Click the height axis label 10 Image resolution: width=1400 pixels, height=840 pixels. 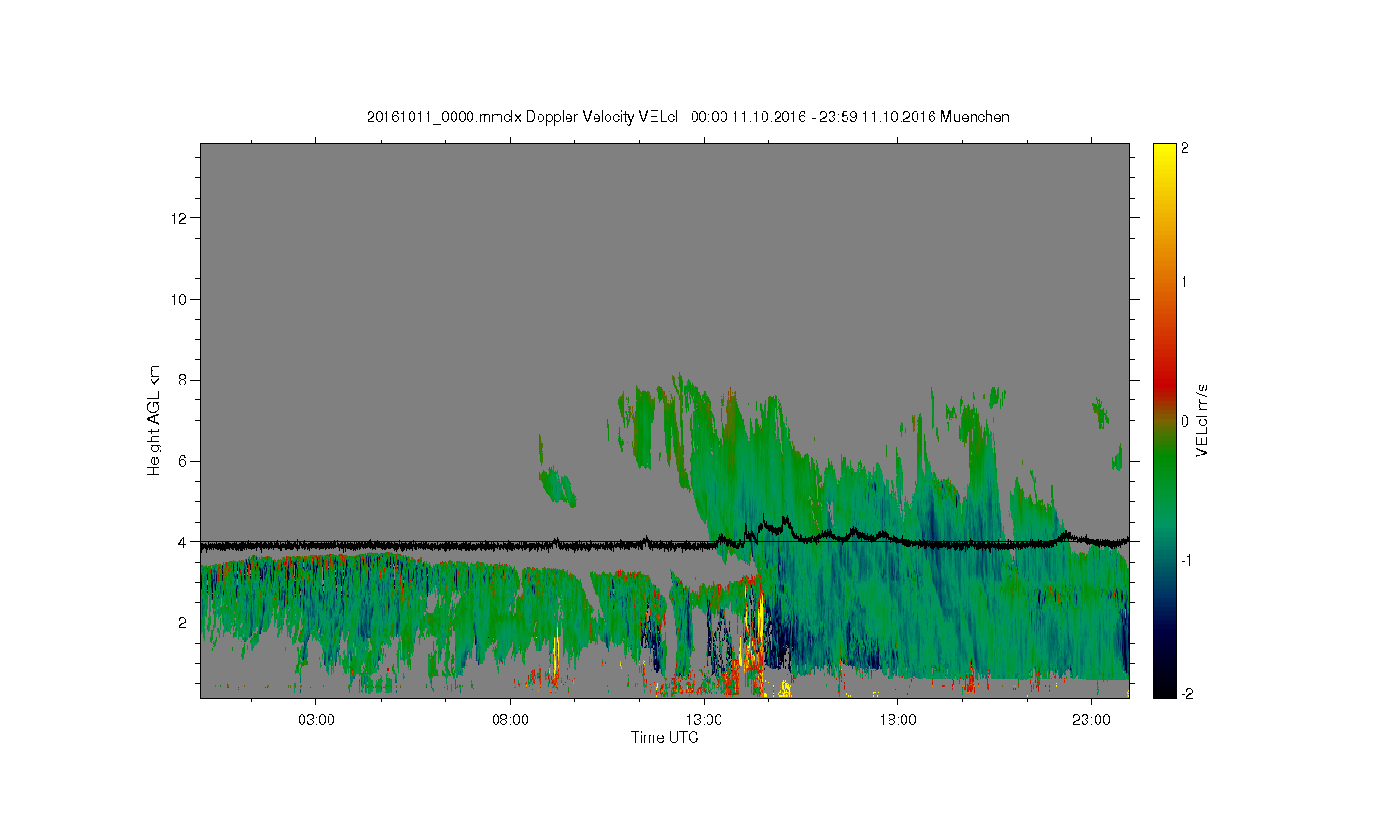click(180, 299)
